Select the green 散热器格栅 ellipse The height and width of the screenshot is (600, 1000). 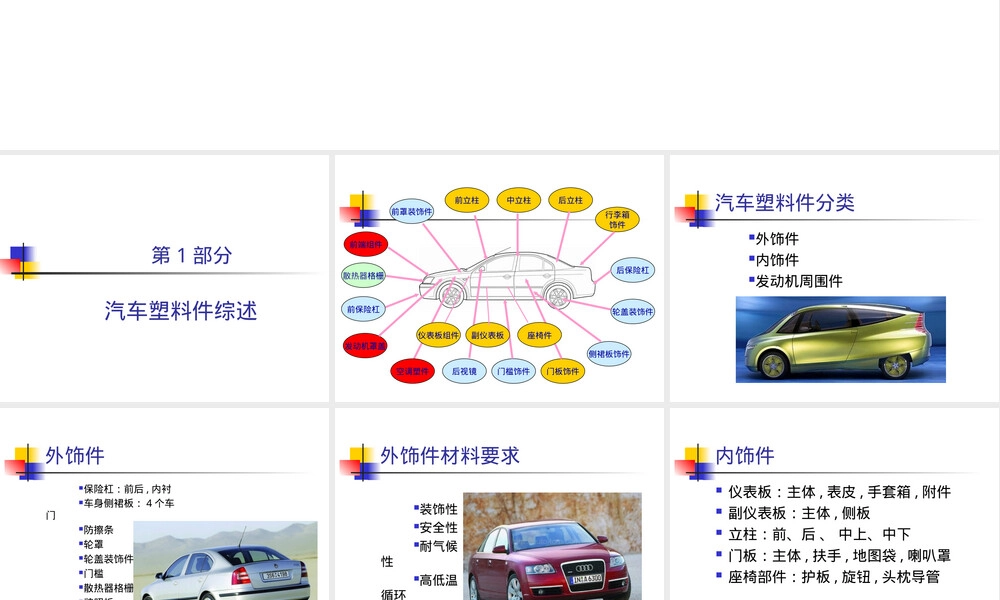364,275
